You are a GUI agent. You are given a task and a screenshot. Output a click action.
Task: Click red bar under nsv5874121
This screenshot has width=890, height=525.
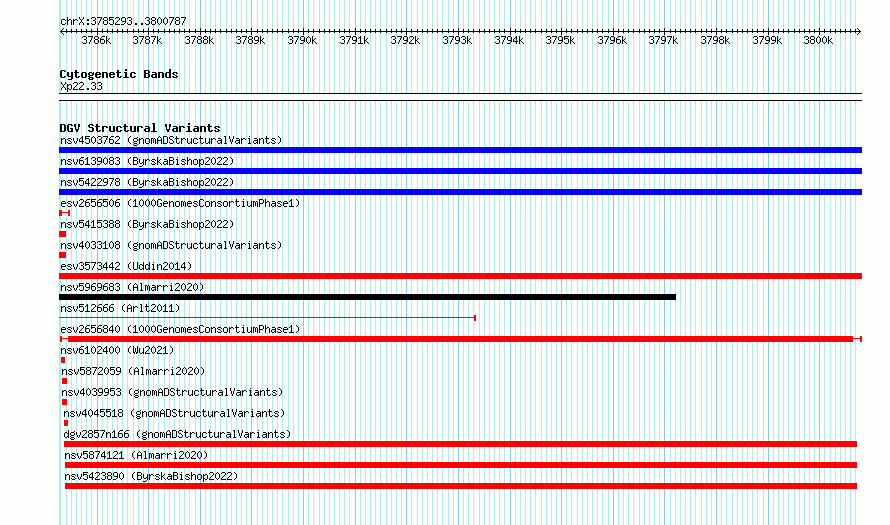coord(461,465)
